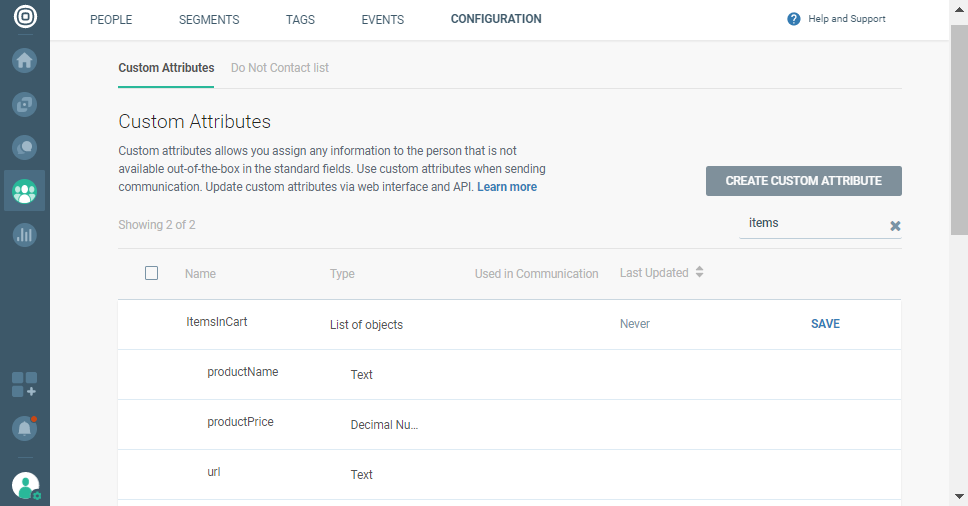
Task: Click Save for ItemsInCart attribute
Action: tap(825, 324)
